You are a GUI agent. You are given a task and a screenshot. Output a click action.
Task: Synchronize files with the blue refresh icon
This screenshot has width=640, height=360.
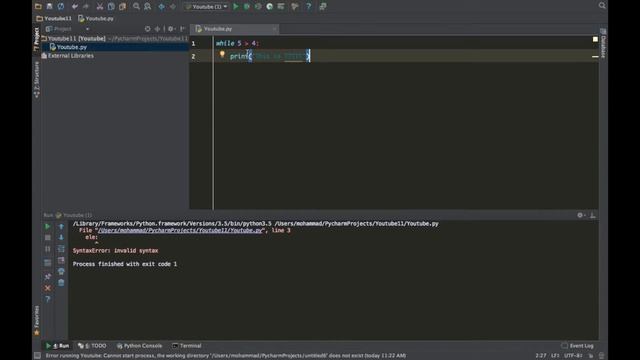tap(61, 6)
